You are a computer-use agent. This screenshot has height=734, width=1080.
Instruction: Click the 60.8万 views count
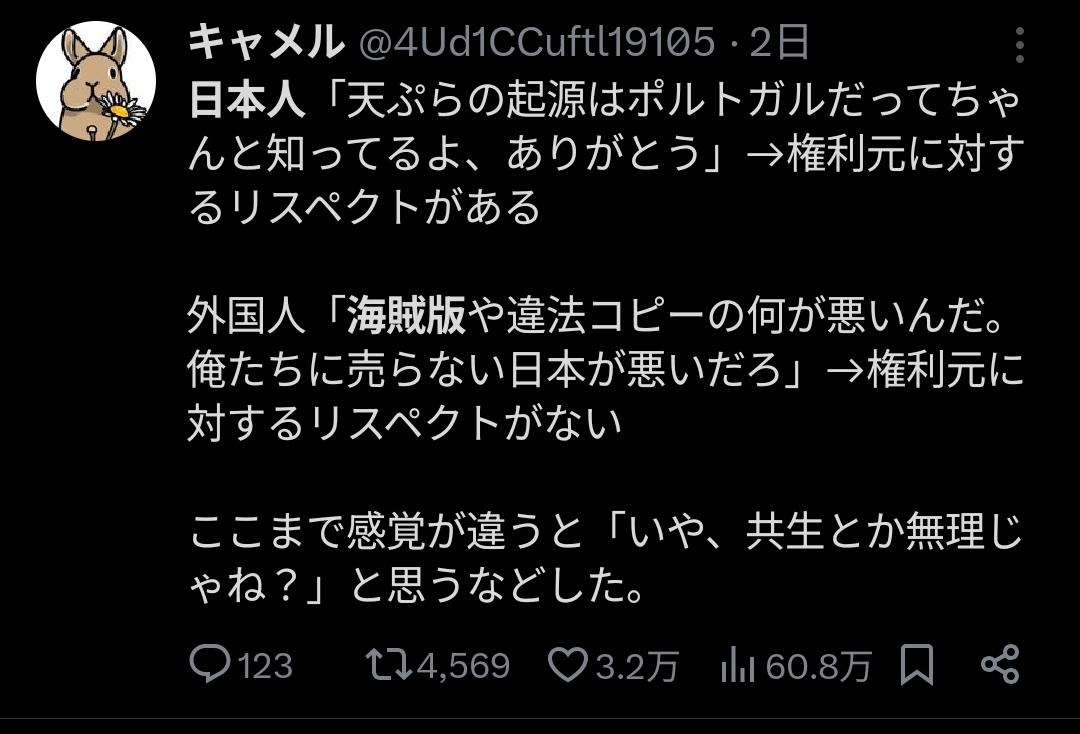pyautogui.click(x=818, y=666)
